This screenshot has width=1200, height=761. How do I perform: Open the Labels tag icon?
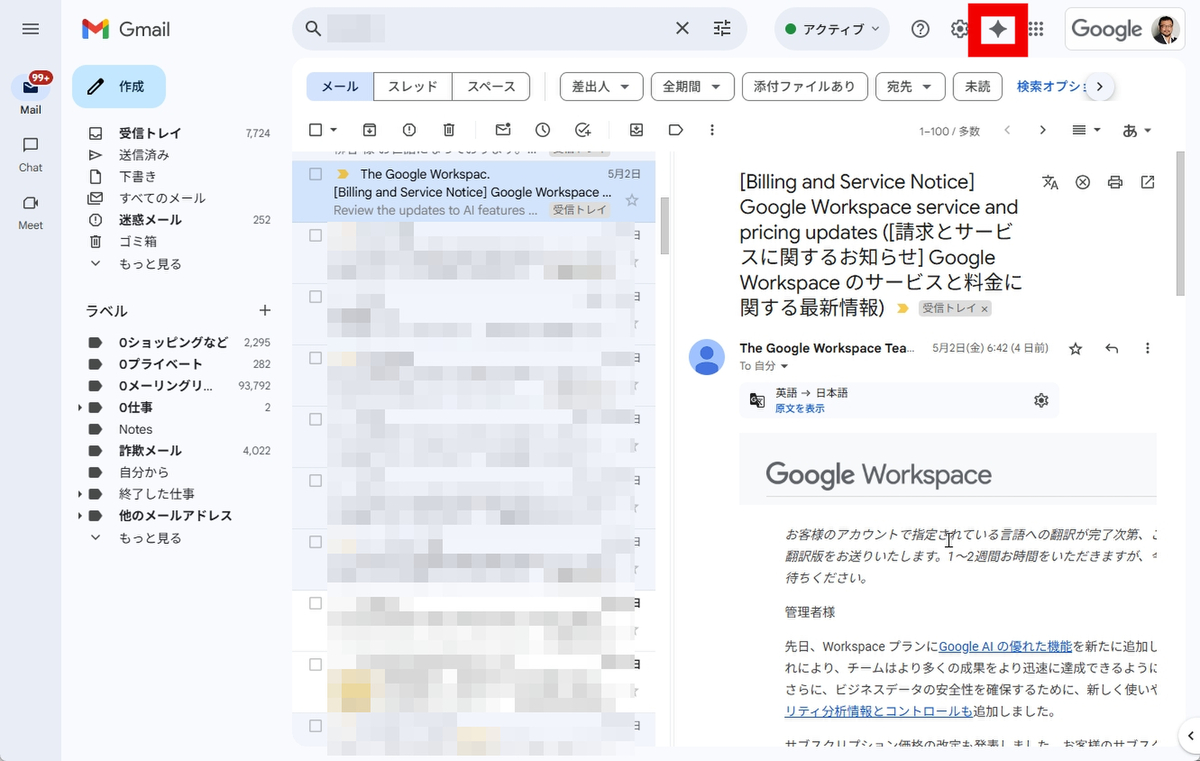tap(676, 130)
